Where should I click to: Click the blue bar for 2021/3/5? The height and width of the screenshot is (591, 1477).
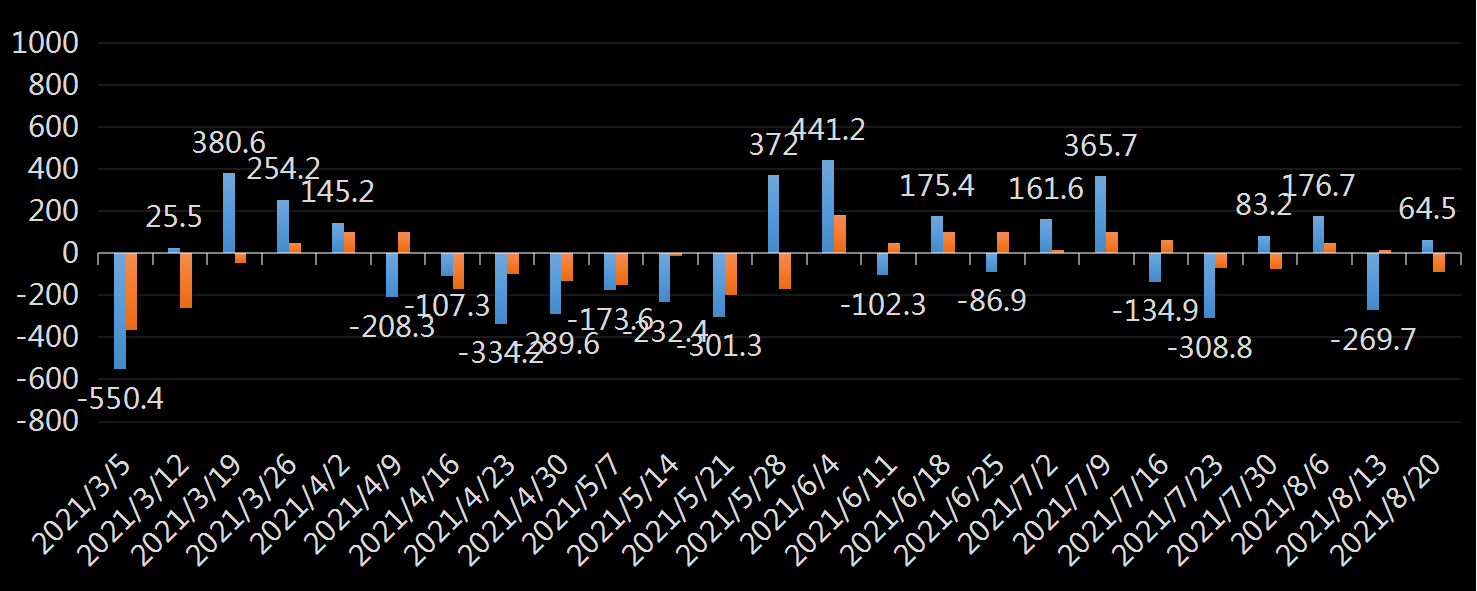coord(120,311)
